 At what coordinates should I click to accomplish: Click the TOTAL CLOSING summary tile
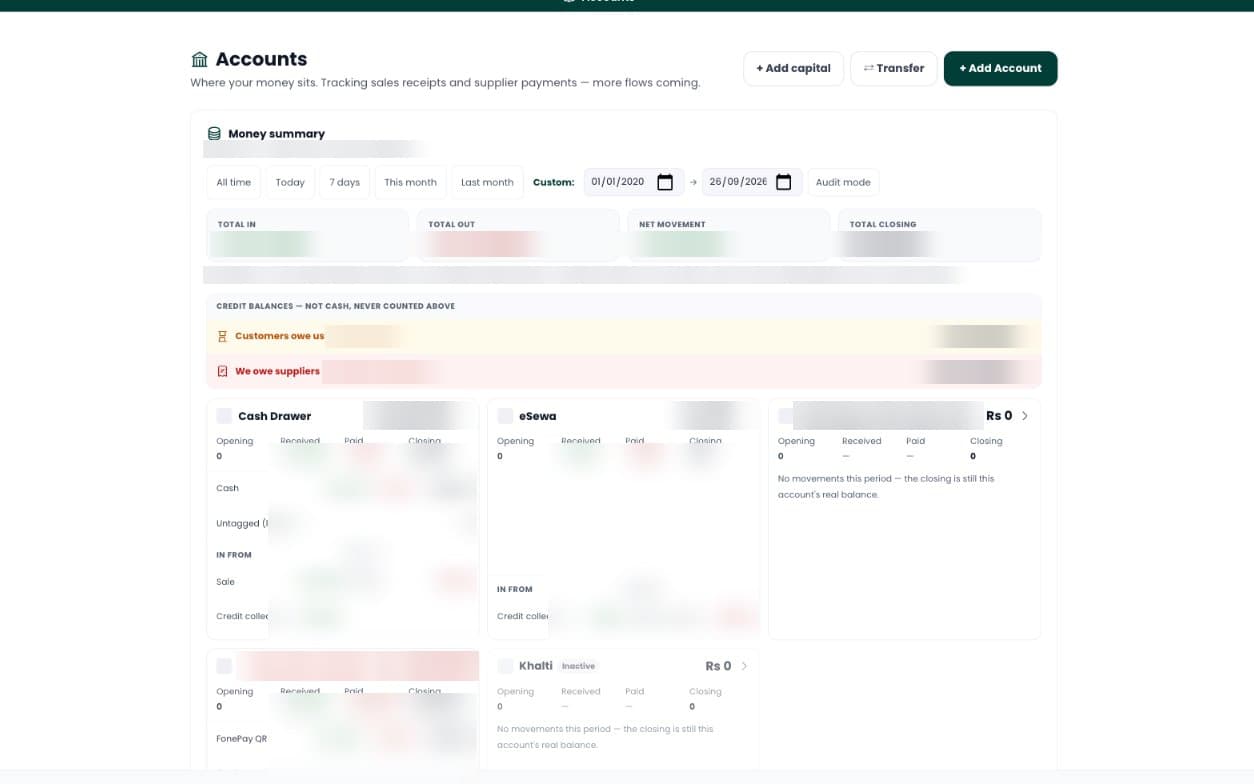[x=940, y=235]
